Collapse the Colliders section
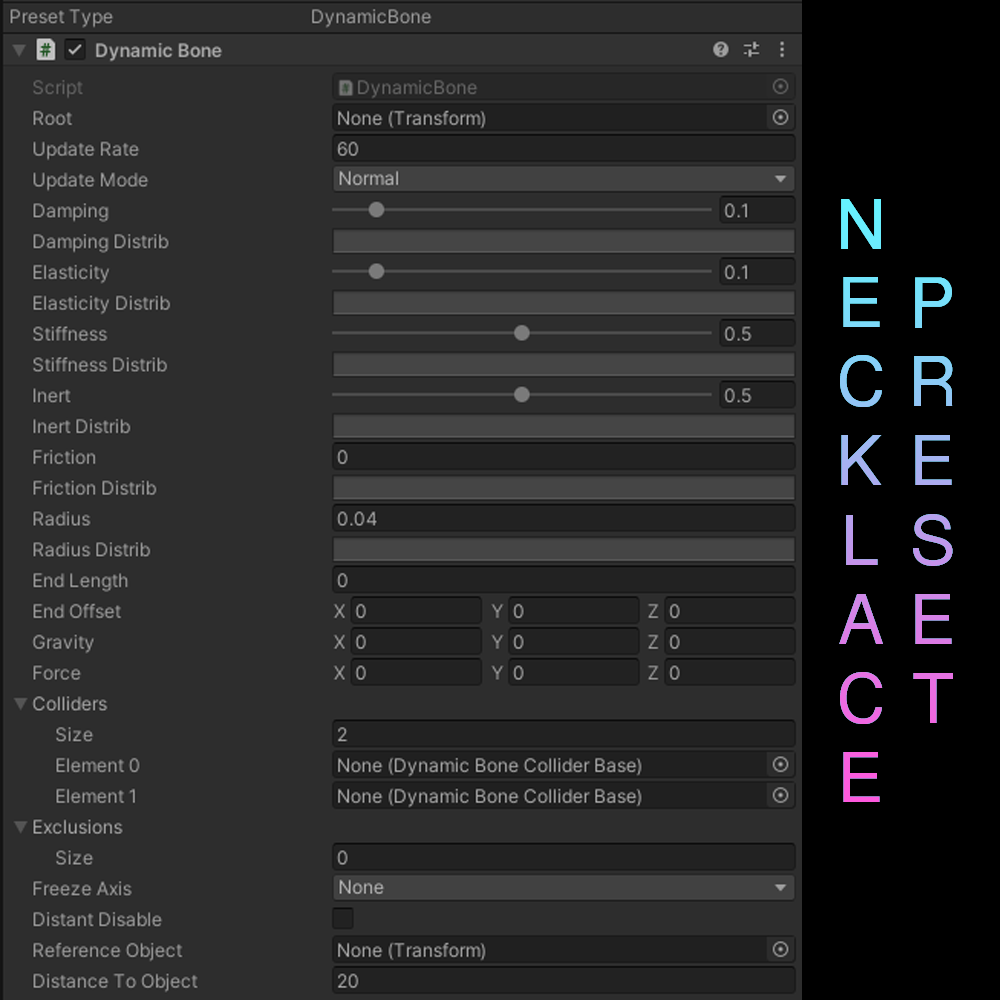Image resolution: width=1000 pixels, height=1000 pixels. click(20, 704)
